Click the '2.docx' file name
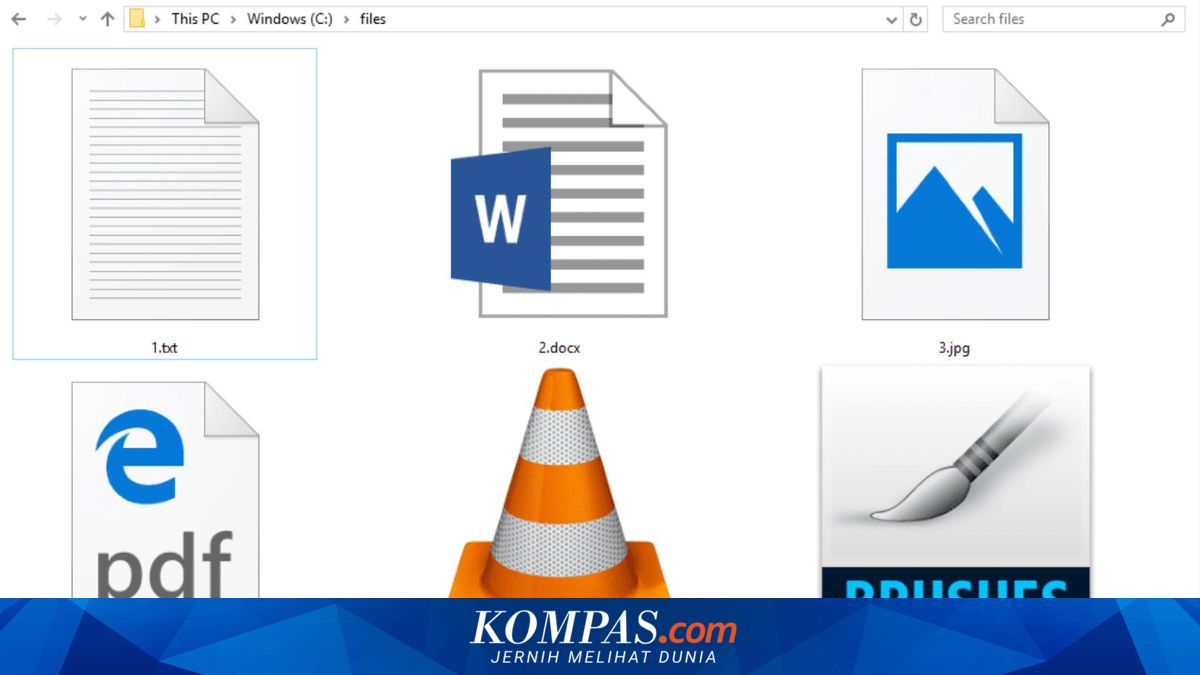 (x=559, y=348)
